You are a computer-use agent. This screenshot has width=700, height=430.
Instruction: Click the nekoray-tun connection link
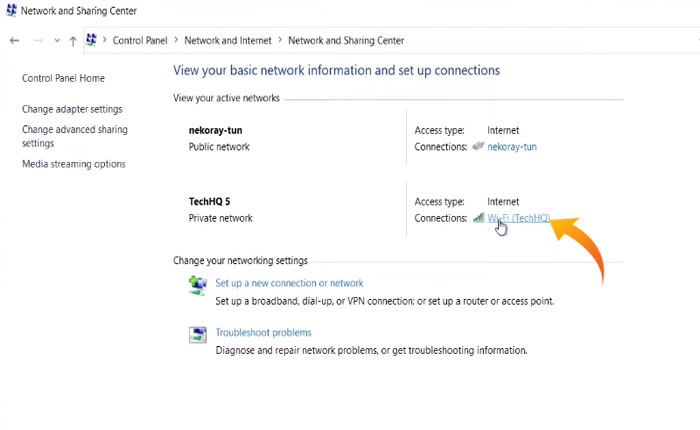pos(512,147)
